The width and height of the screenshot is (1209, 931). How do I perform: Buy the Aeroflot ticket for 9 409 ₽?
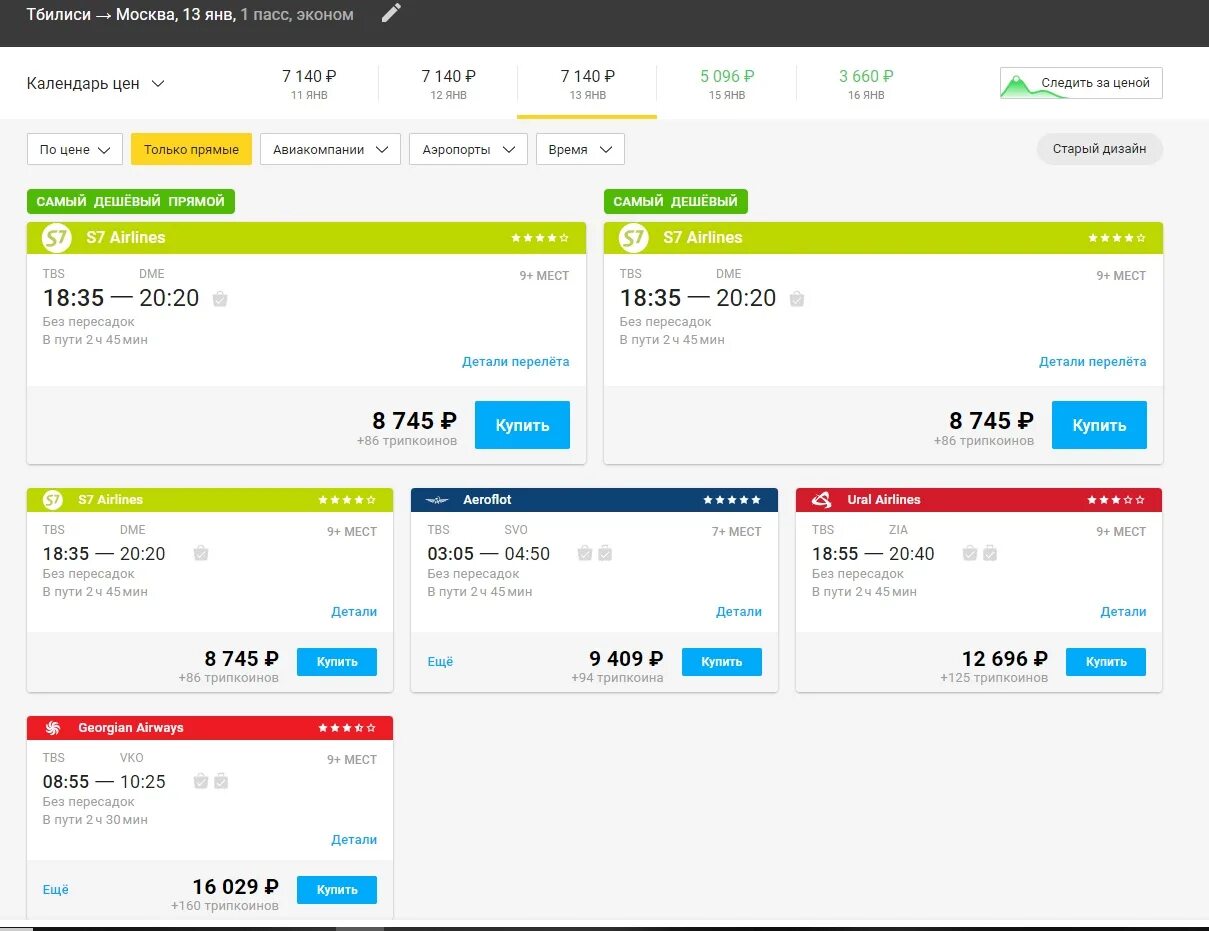(x=722, y=662)
